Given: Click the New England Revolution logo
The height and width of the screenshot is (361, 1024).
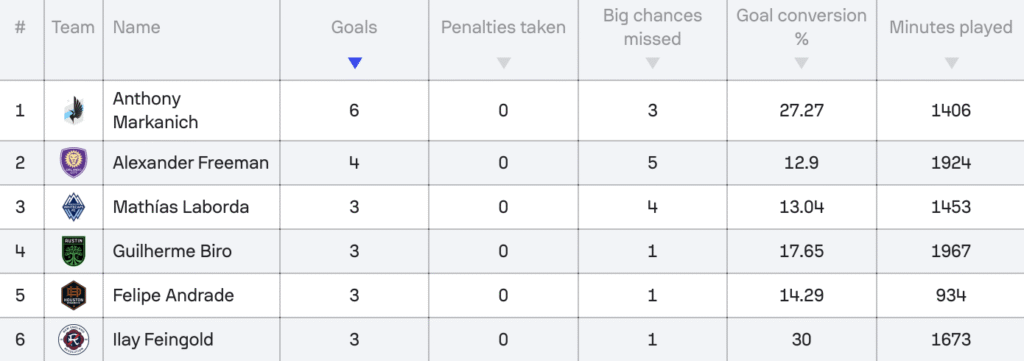Looking at the screenshot, I should coord(73,340).
